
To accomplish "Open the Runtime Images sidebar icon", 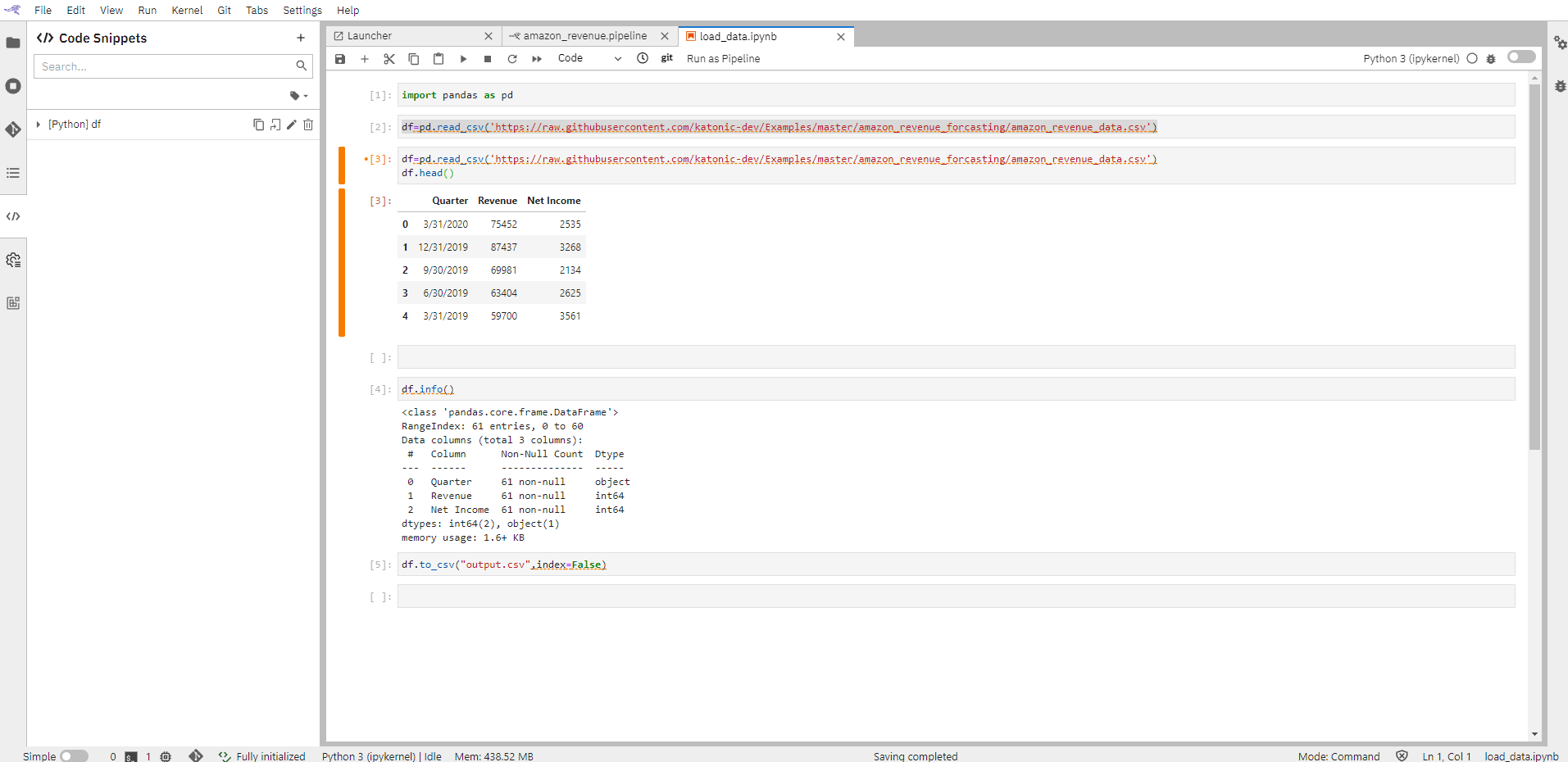I will click(13, 303).
